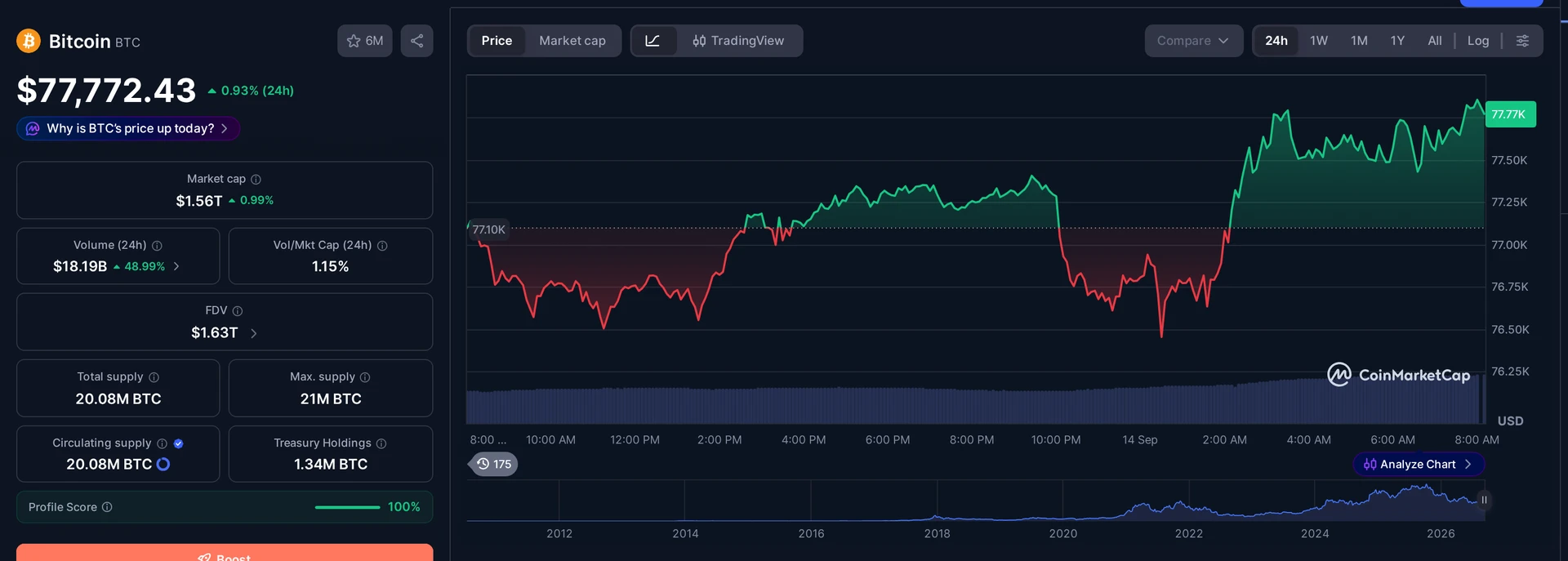Expand the Compare dropdown

coord(1193,41)
